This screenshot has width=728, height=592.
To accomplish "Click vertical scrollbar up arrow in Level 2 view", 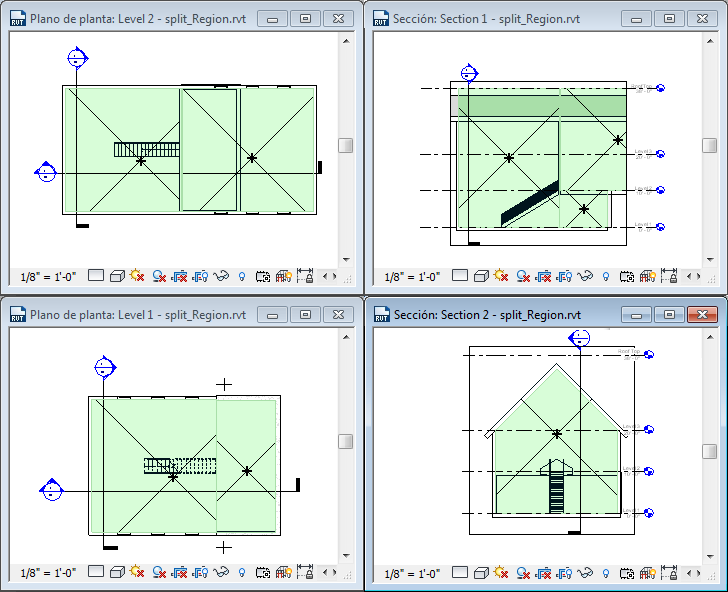I will 346,41.
